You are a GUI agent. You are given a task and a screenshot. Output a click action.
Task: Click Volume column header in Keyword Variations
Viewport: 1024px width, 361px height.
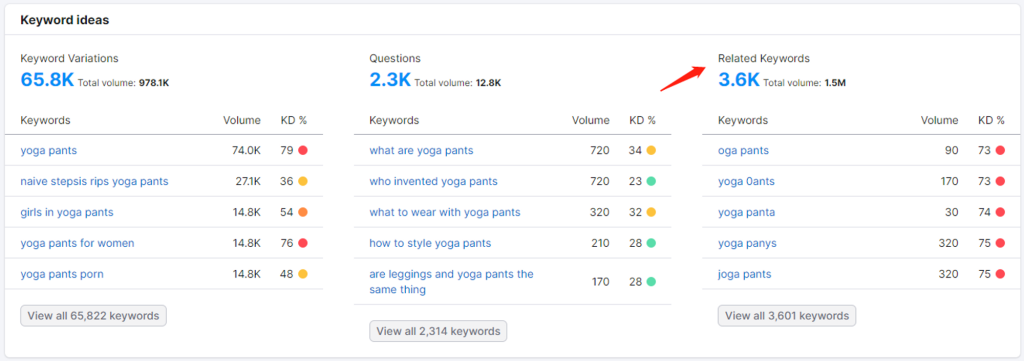click(242, 120)
